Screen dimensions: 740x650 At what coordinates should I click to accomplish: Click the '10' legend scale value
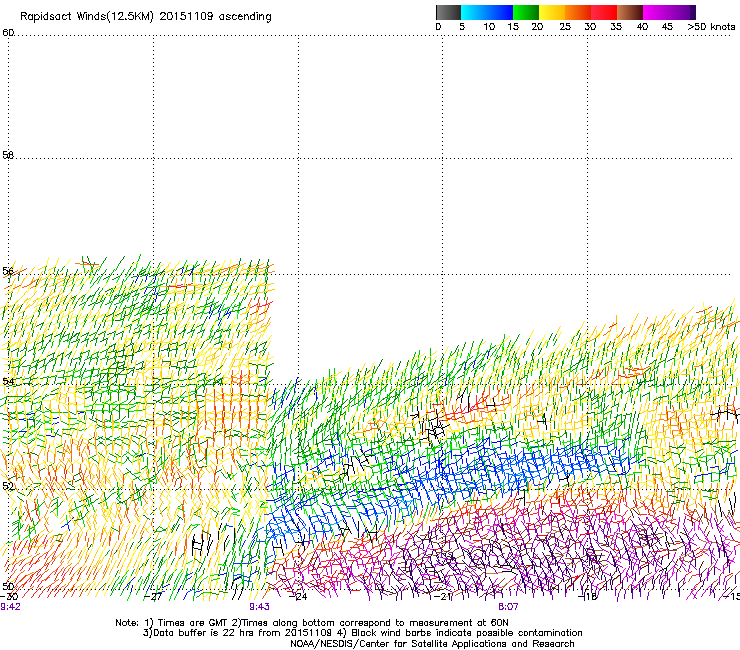tap(489, 27)
